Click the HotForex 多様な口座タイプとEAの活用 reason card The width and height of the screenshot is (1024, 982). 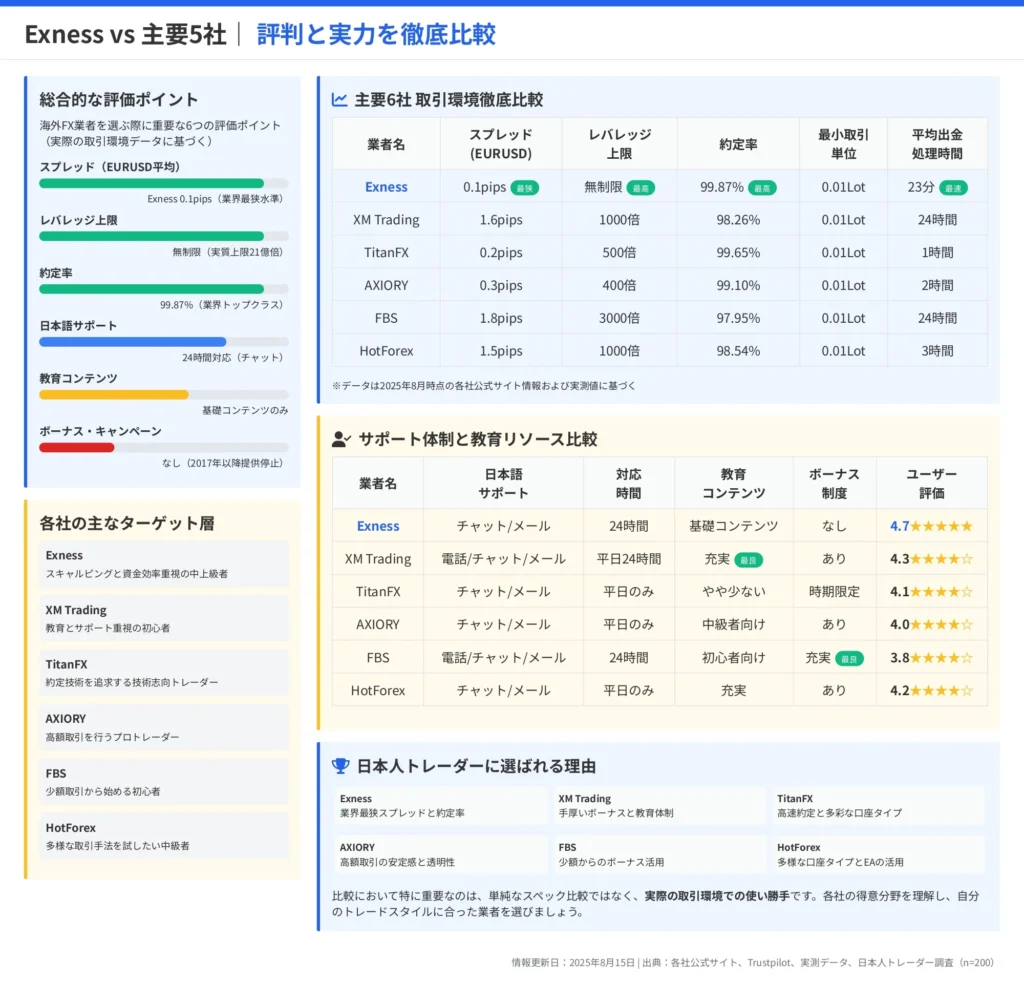[x=878, y=855]
